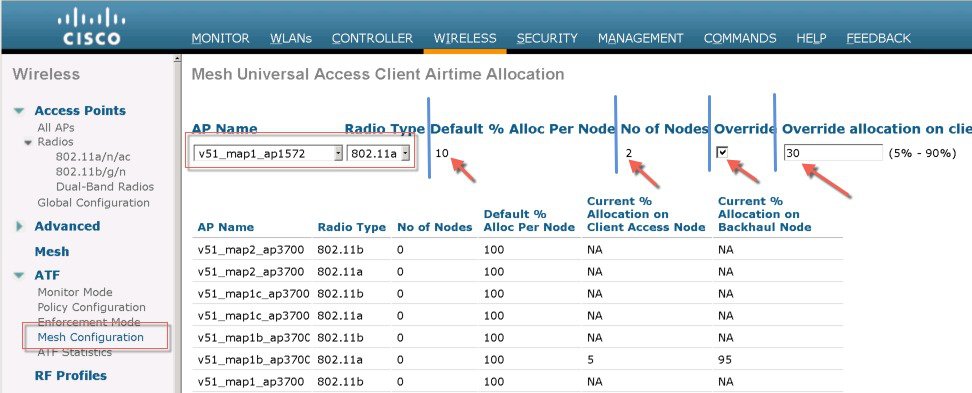
Task: Open the COMMANDS menu
Action: pos(740,38)
